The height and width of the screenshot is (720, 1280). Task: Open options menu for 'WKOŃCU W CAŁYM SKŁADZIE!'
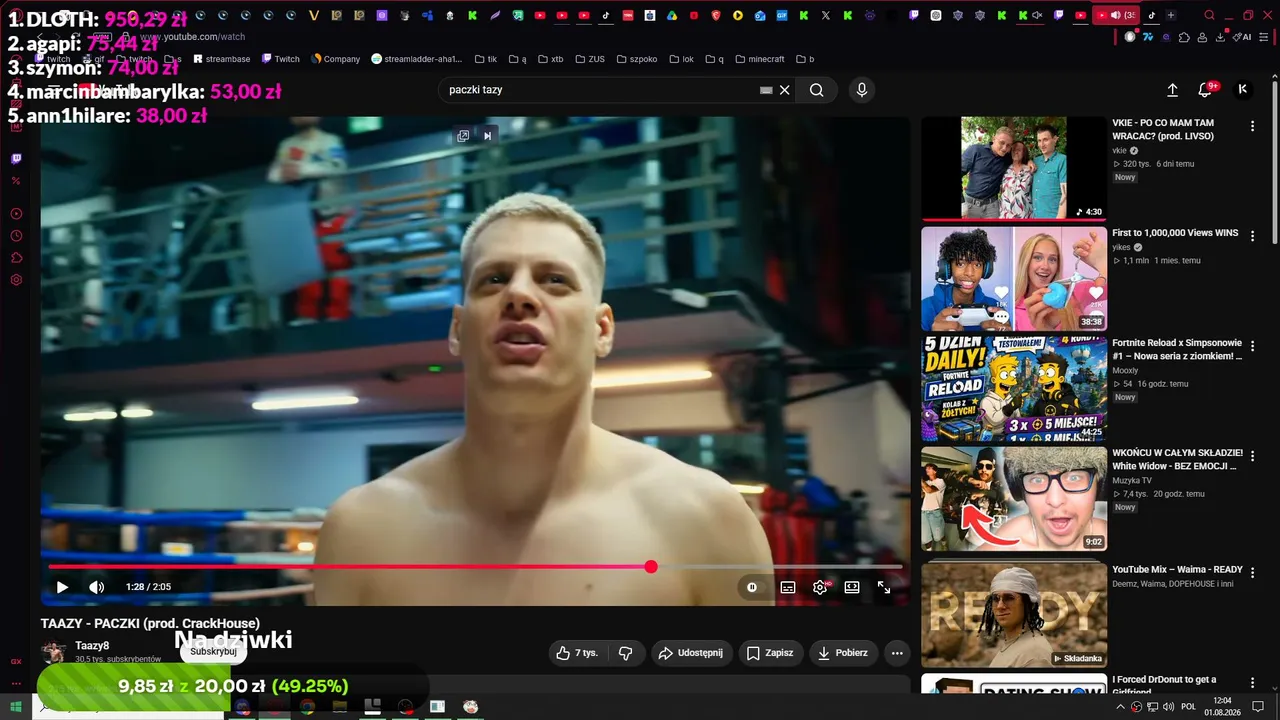(x=1252, y=456)
